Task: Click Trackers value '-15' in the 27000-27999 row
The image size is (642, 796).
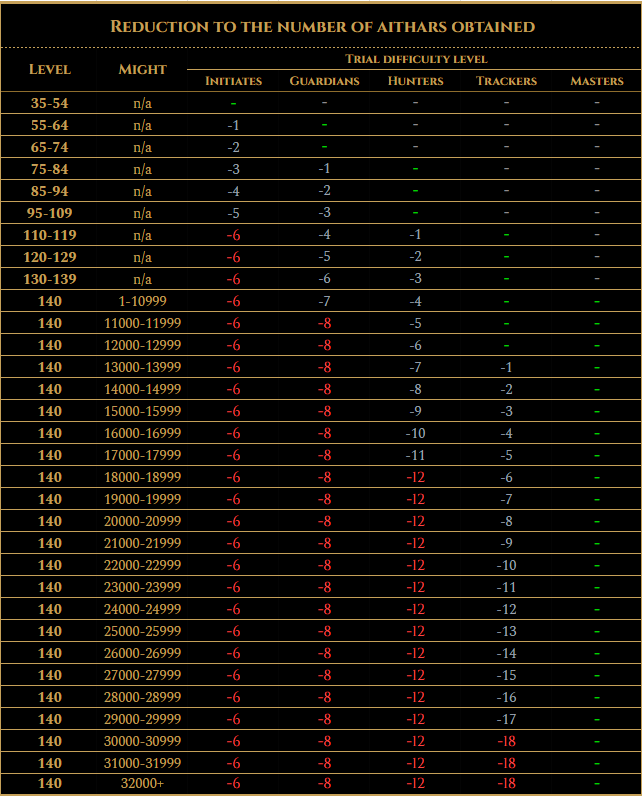Action: 506,675
